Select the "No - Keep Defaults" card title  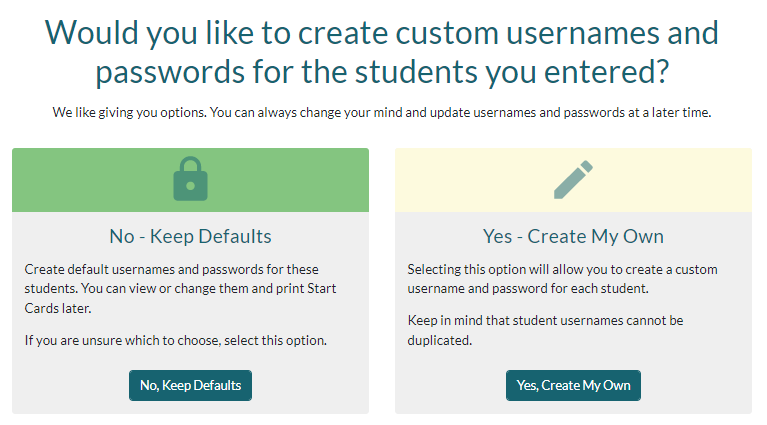point(190,237)
